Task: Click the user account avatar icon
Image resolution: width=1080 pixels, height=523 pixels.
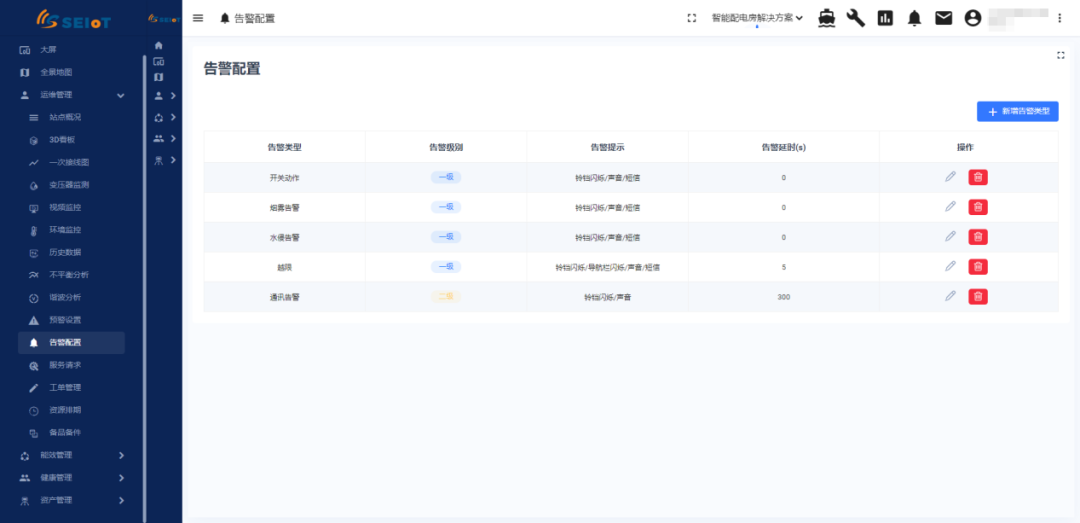Action: (x=973, y=18)
